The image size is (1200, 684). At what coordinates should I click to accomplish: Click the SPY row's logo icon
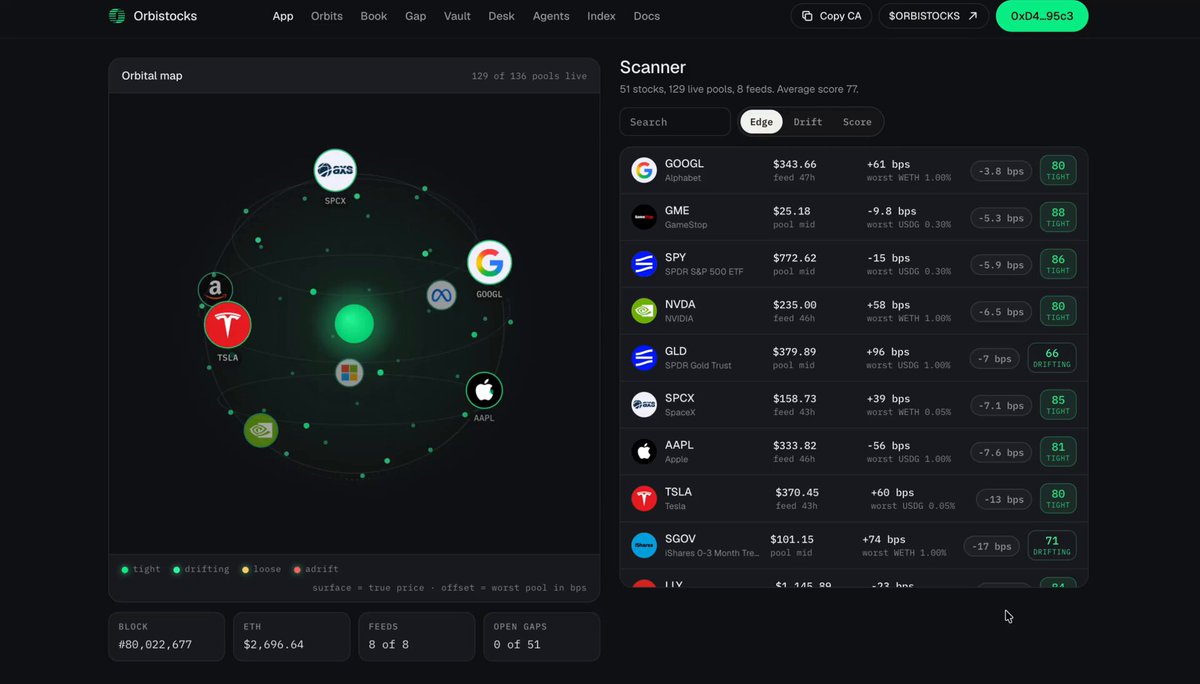tap(644, 264)
